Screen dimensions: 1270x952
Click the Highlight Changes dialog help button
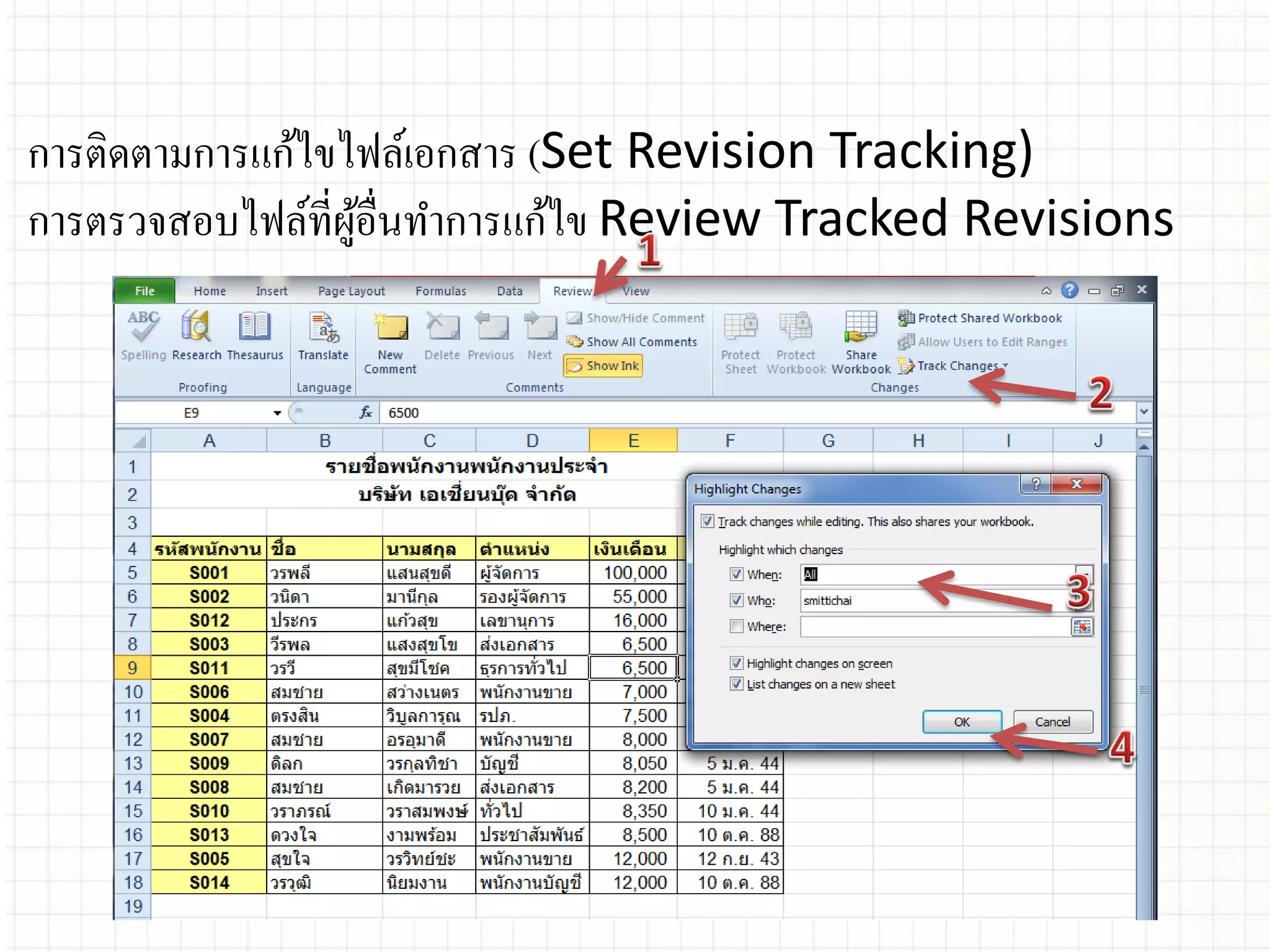tap(1036, 484)
